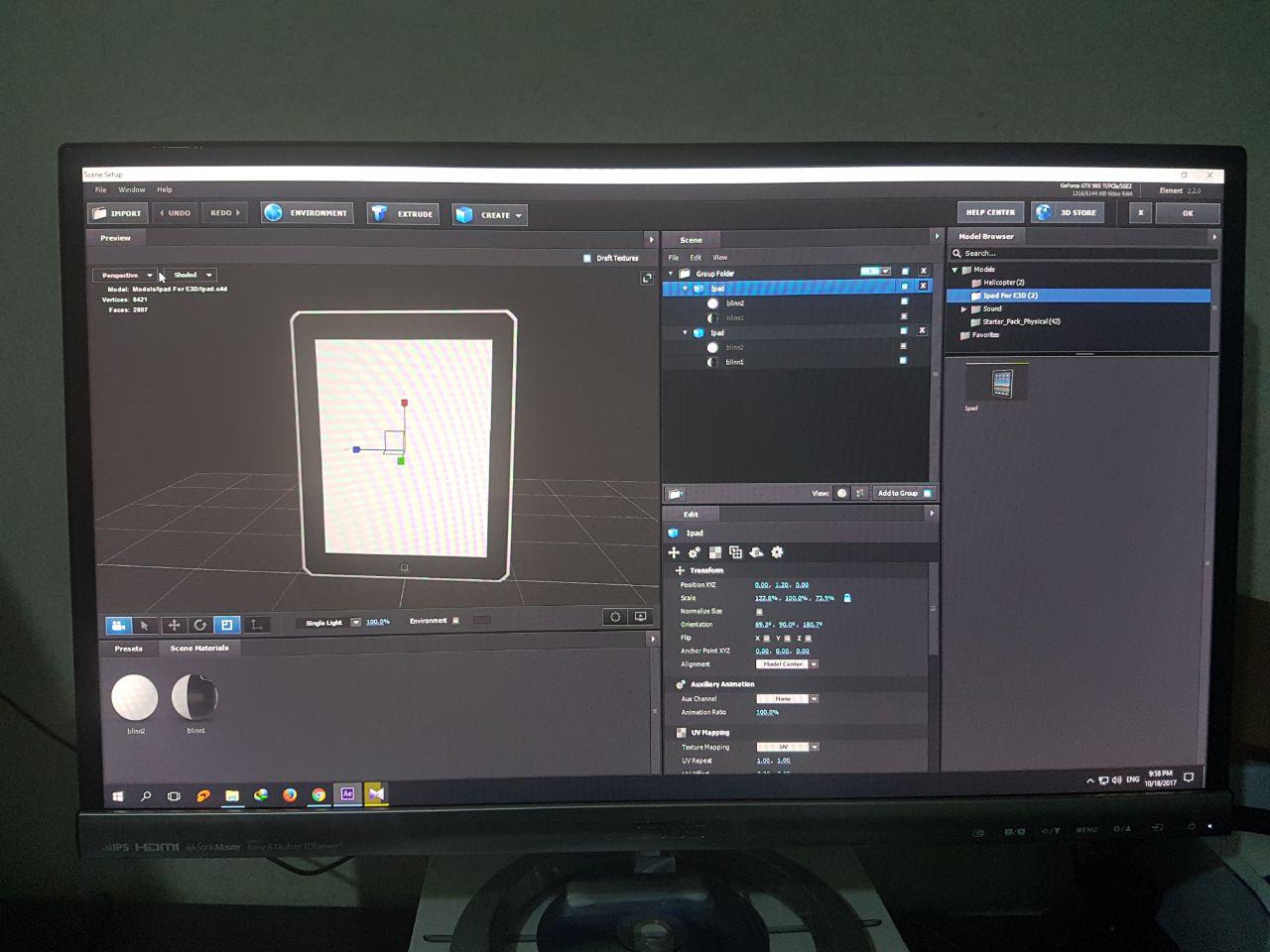This screenshot has width=1270, height=952.
Task: Click the second View mode icon in Scene panel
Action: (859, 493)
